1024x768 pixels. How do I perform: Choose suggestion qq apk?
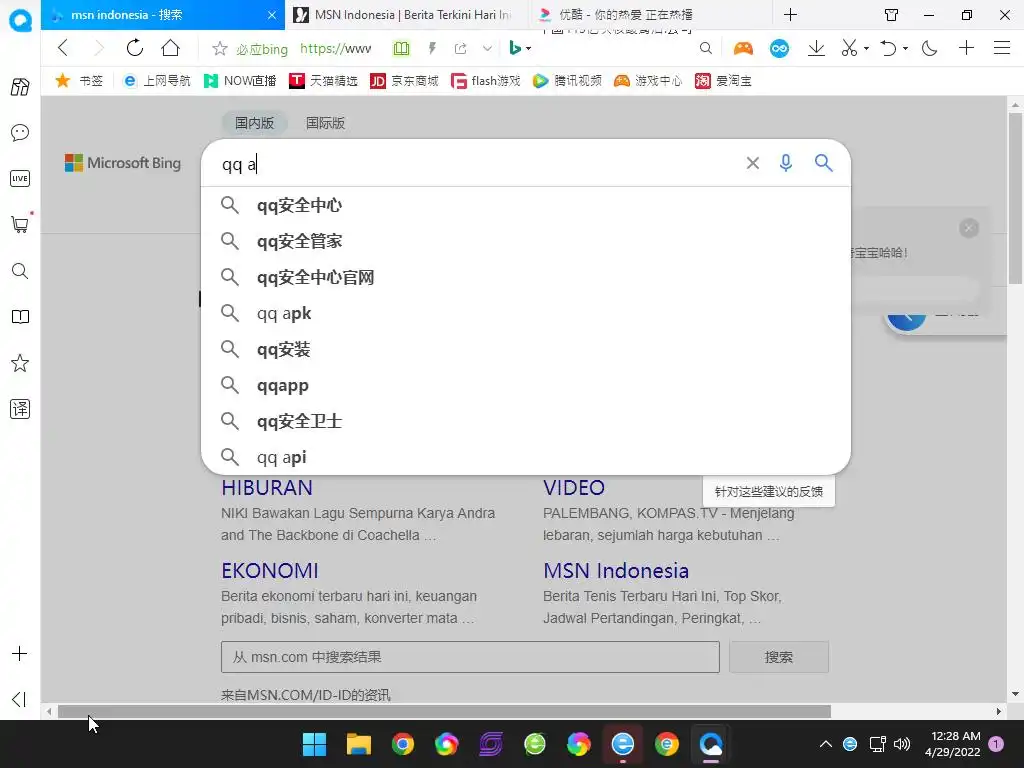(x=526, y=313)
